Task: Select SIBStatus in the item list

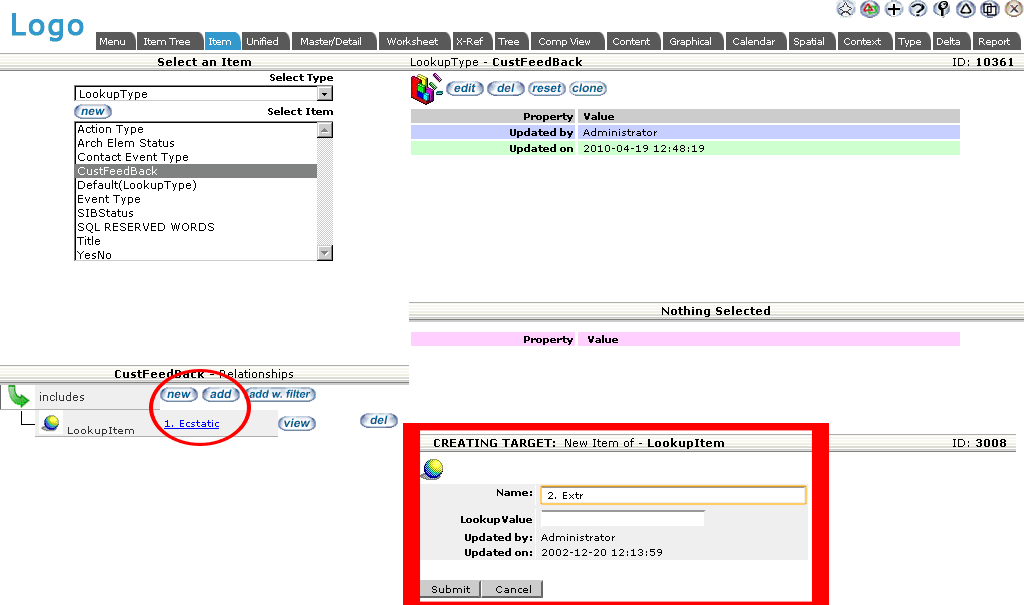Action: point(105,213)
